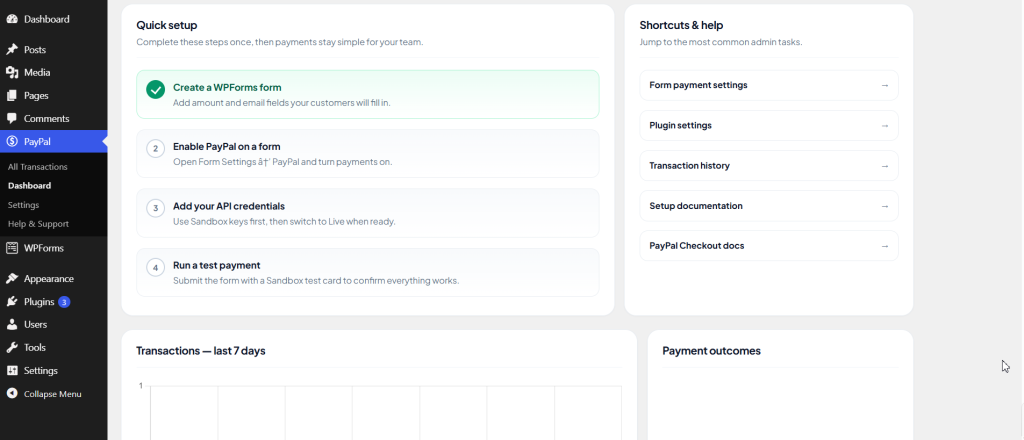Select the Create a WPForms form step
The width and height of the screenshot is (1024, 440).
click(x=368, y=95)
